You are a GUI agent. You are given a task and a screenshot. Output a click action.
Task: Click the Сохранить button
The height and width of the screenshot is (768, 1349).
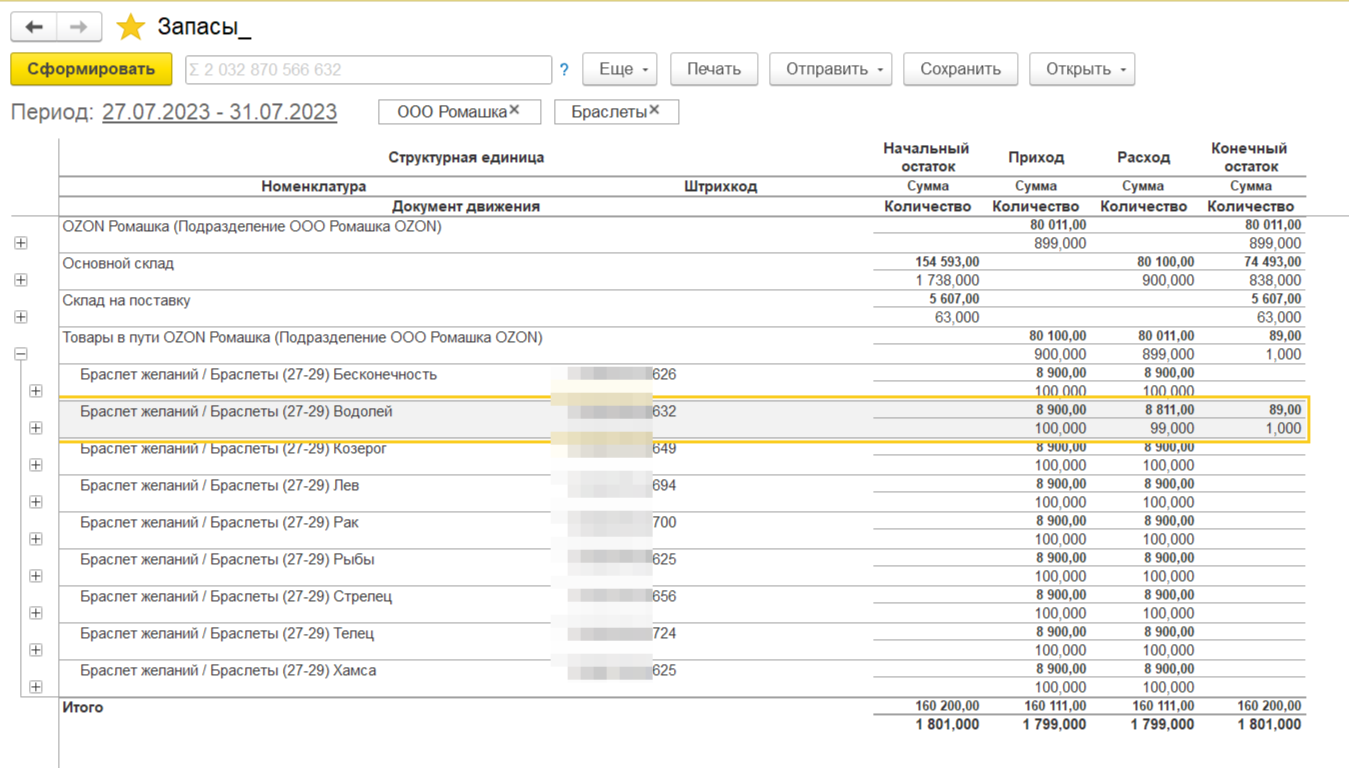point(960,69)
